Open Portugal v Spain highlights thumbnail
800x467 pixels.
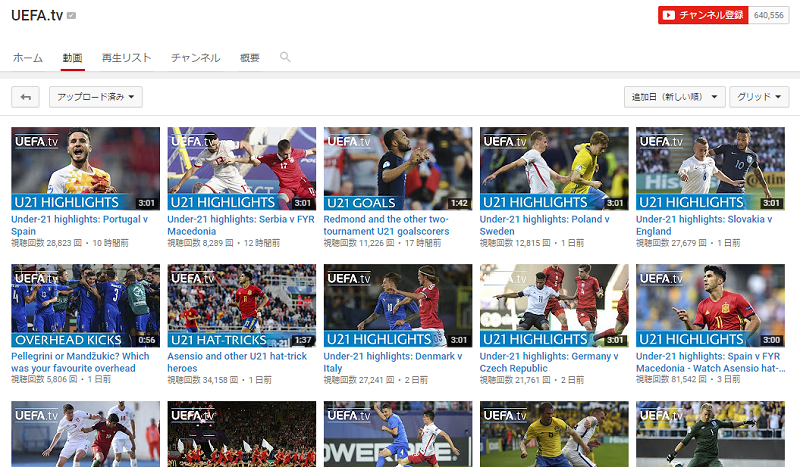(x=85, y=168)
